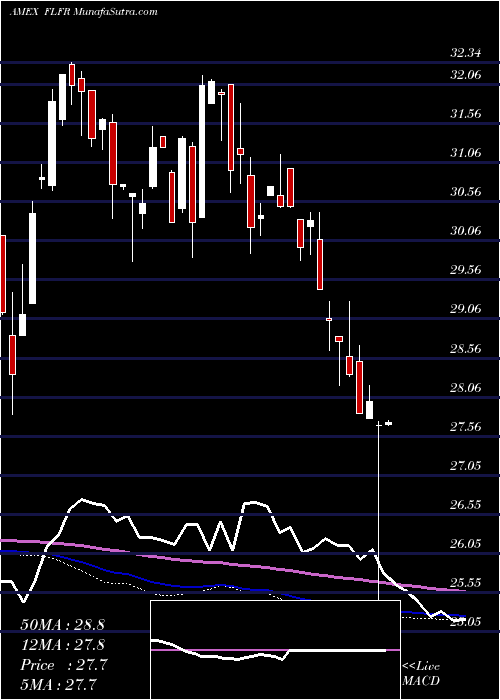Click the <<Live MACD label

pyautogui.click(x=421, y=674)
